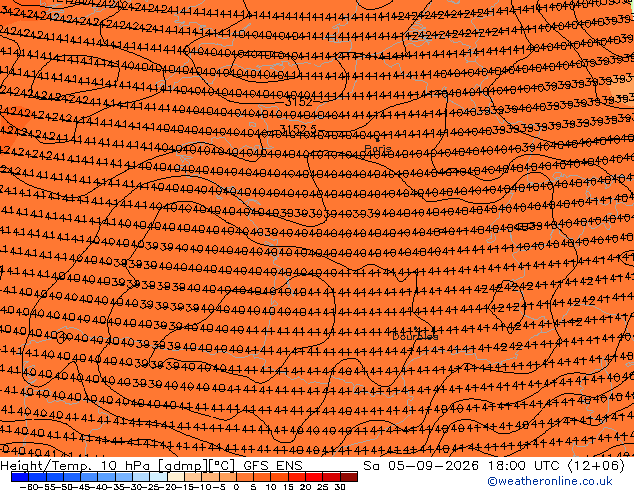Click the weatheronline.co.uk copyright link
This screenshot has height=490, width=634.
coord(550,481)
